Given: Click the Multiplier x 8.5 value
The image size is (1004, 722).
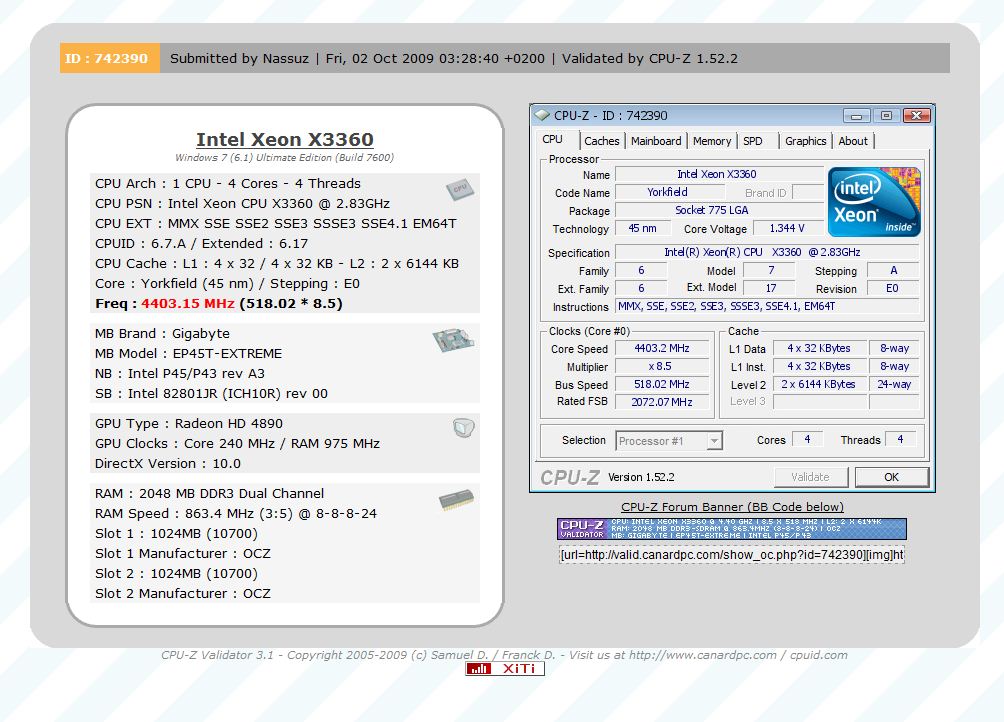Looking at the screenshot, I should click(662, 366).
